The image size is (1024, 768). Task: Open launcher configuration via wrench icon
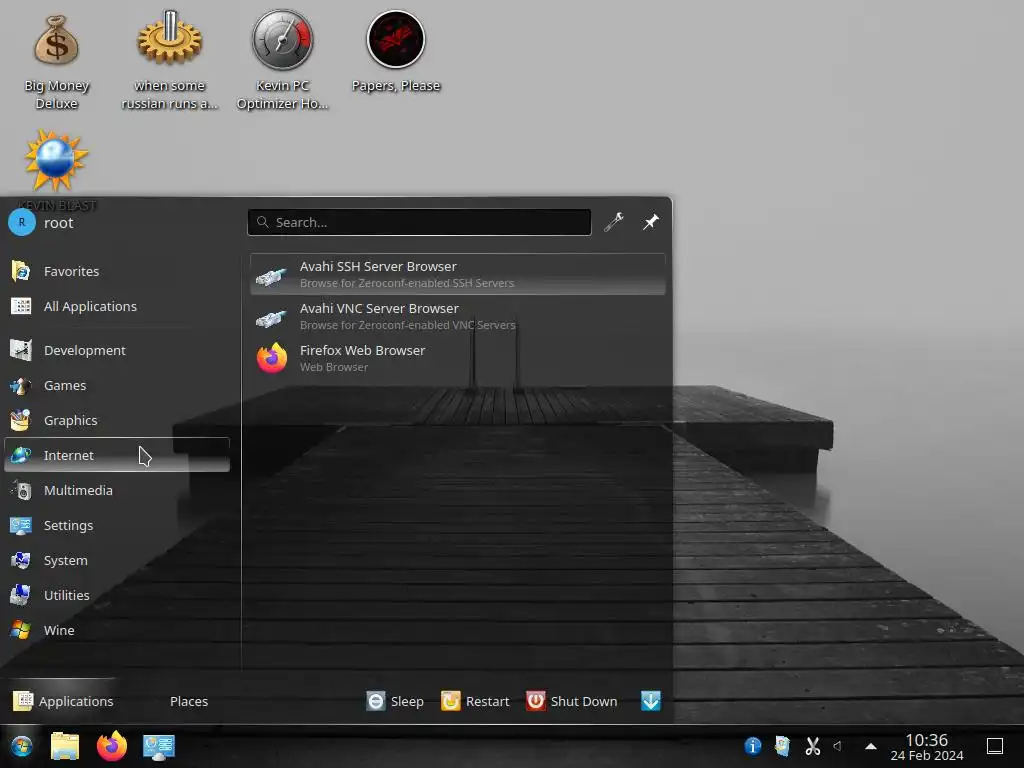pos(614,222)
